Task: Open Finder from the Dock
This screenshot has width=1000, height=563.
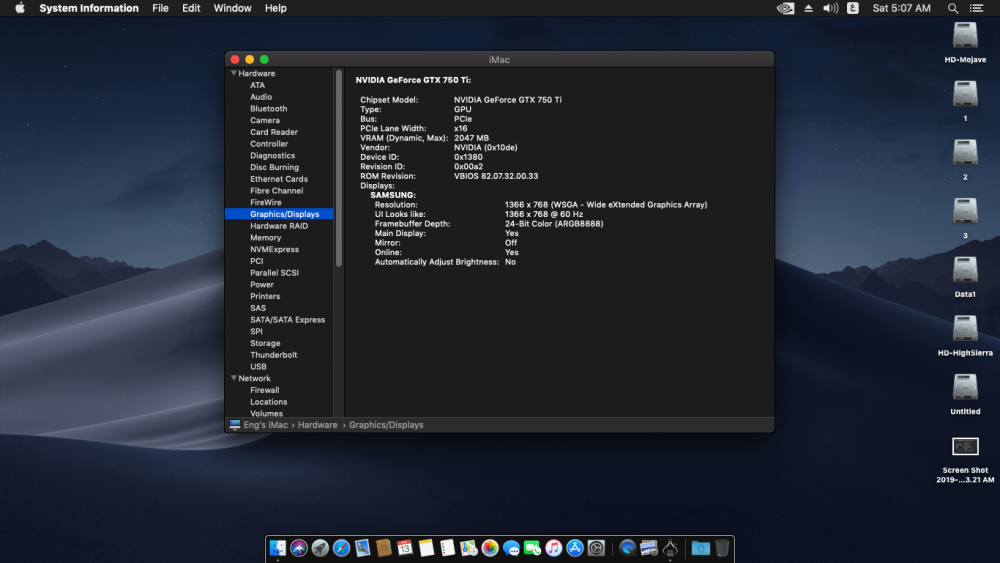Action: (x=277, y=548)
